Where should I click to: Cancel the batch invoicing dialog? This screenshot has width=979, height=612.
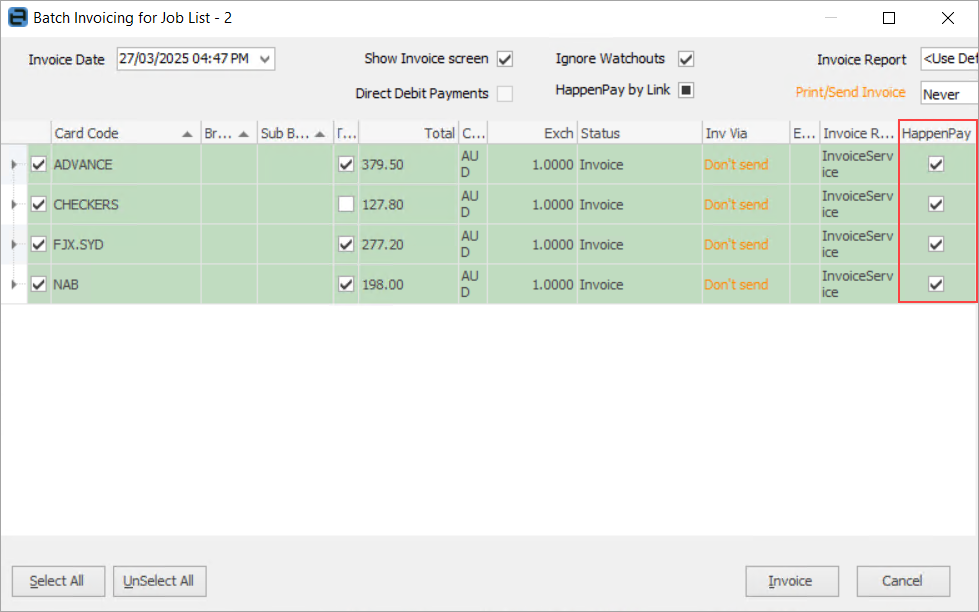tap(902, 581)
